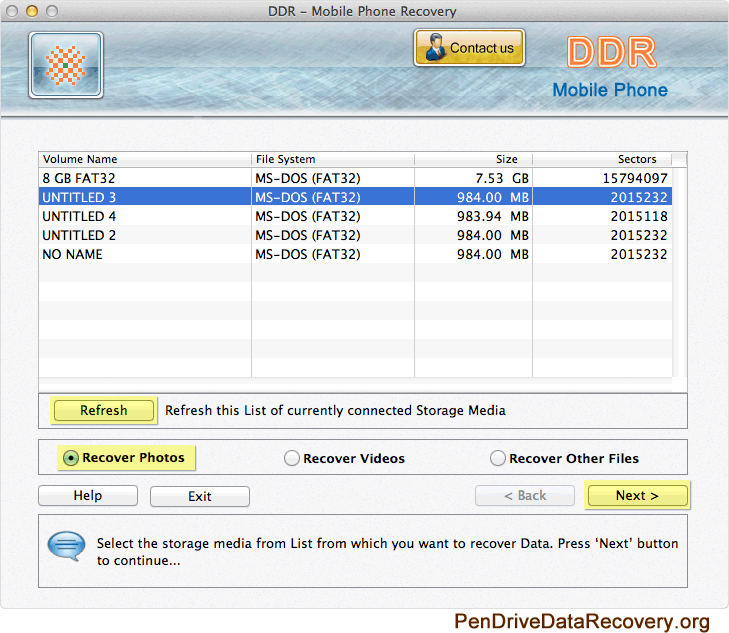Viewport: 729px width, 633px height.
Task: Sort by Volume Name column header
Action: pyautogui.click(x=145, y=159)
